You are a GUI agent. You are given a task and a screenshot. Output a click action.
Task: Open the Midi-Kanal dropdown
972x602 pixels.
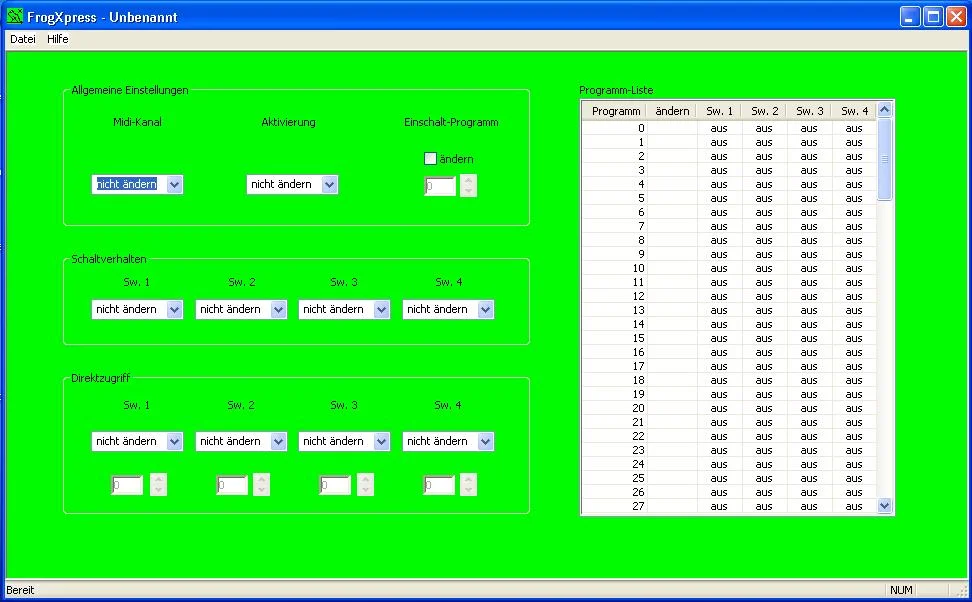pos(137,184)
